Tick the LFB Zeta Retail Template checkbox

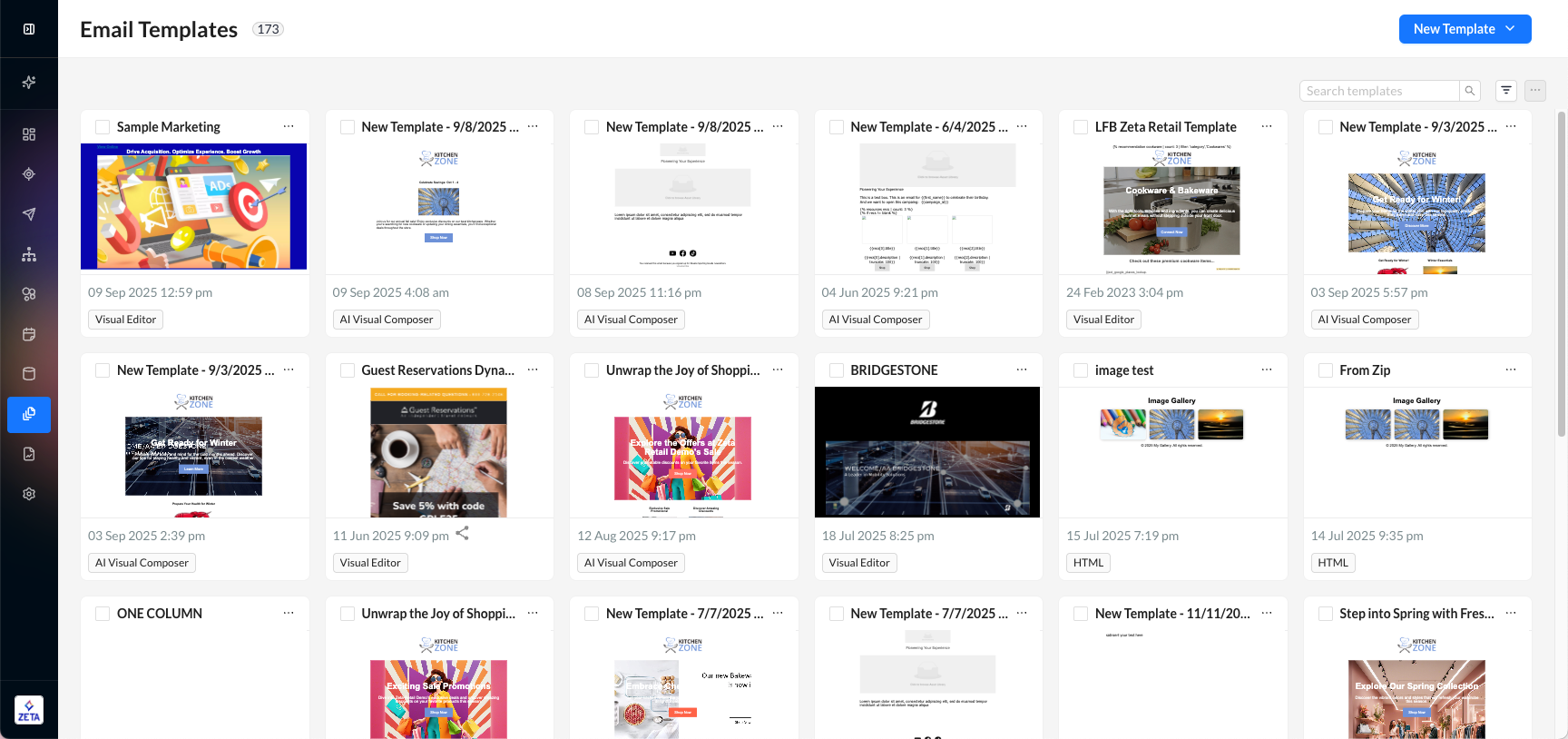pos(1081,128)
